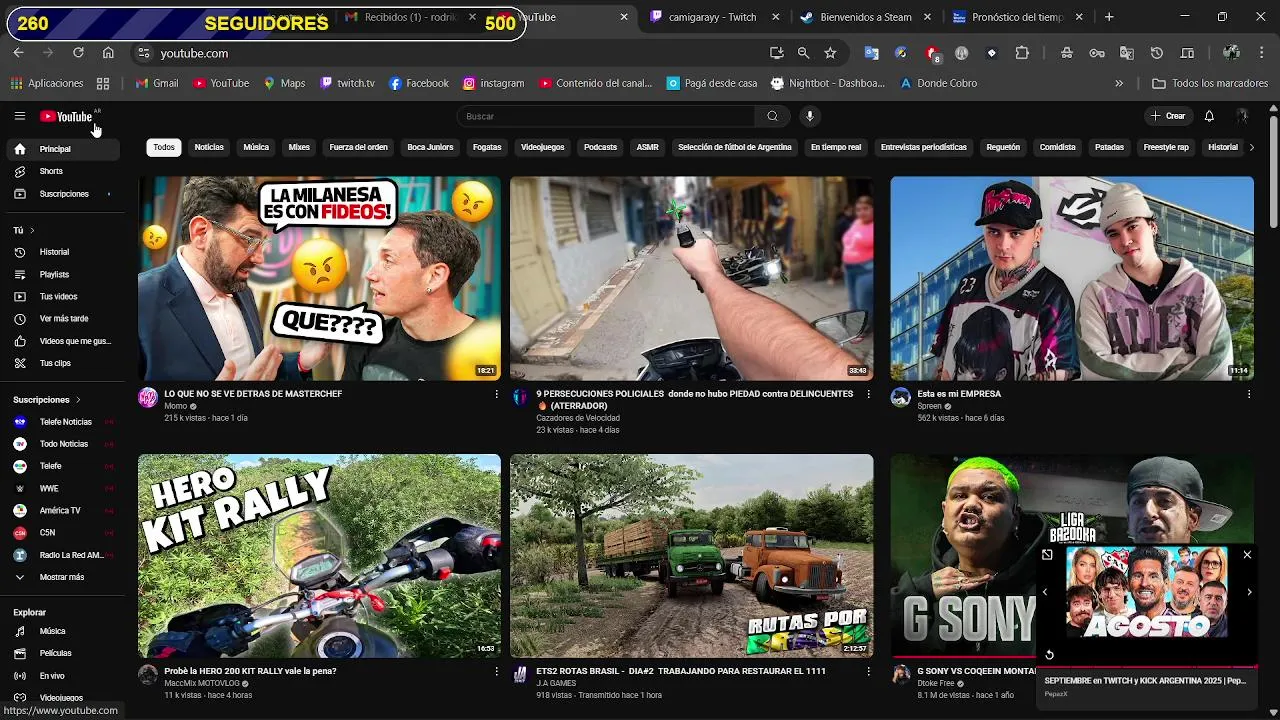Image resolution: width=1280 pixels, height=720 pixels.
Task: Open options for persecuciones policiales video
Action: [x=868, y=394]
